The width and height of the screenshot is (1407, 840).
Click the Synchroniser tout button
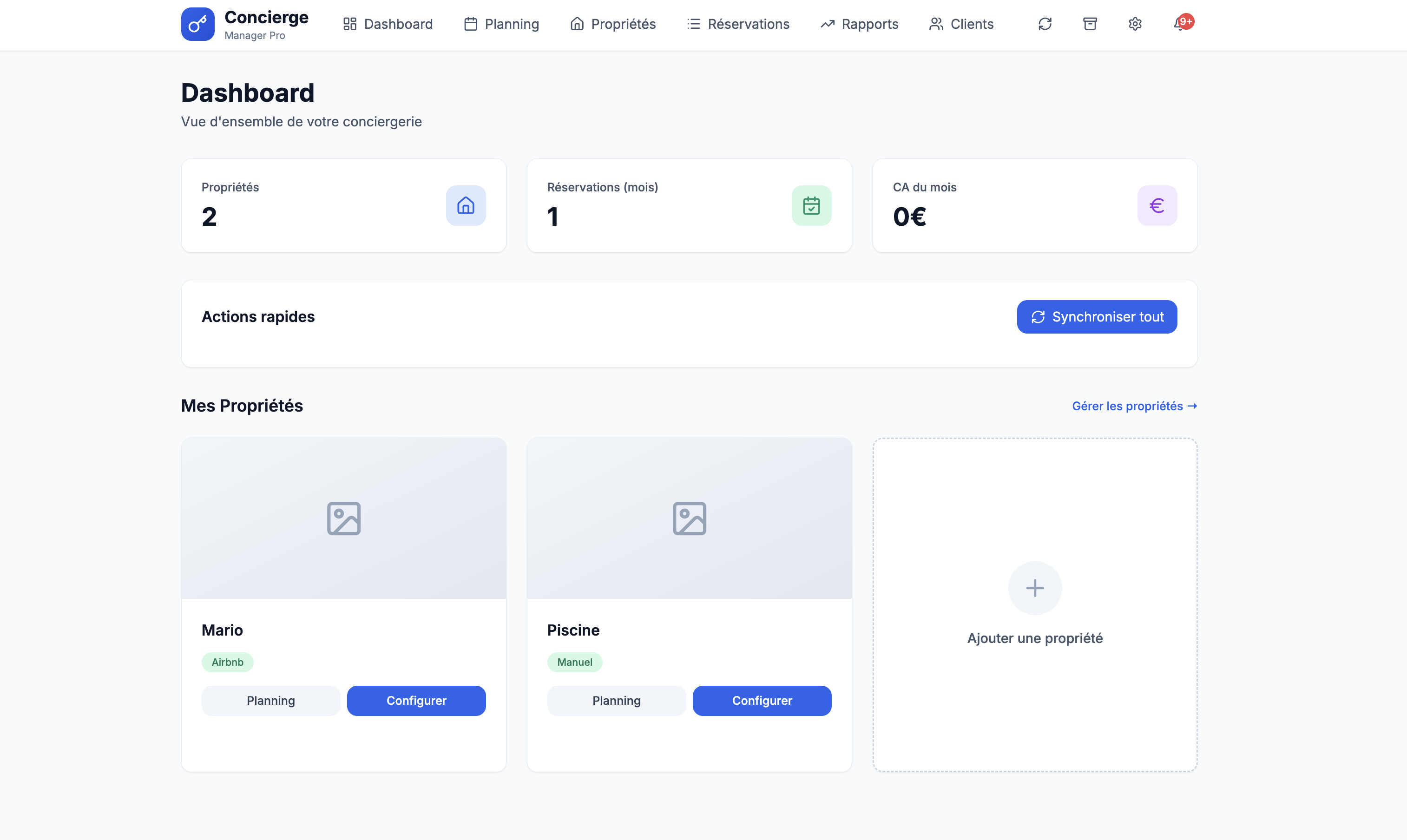click(1096, 316)
